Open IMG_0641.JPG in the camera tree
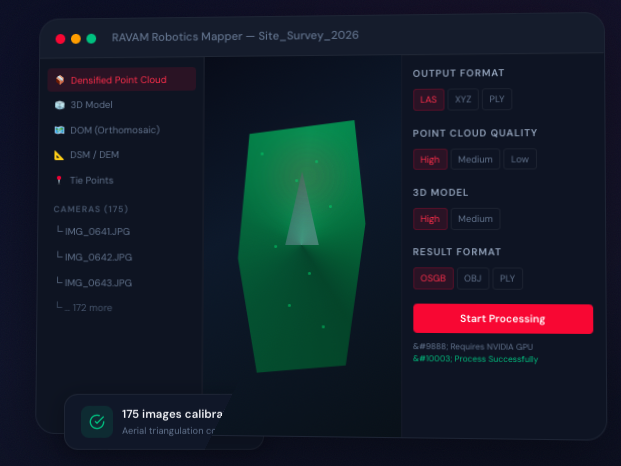The width and height of the screenshot is (621, 466). (x=97, y=231)
